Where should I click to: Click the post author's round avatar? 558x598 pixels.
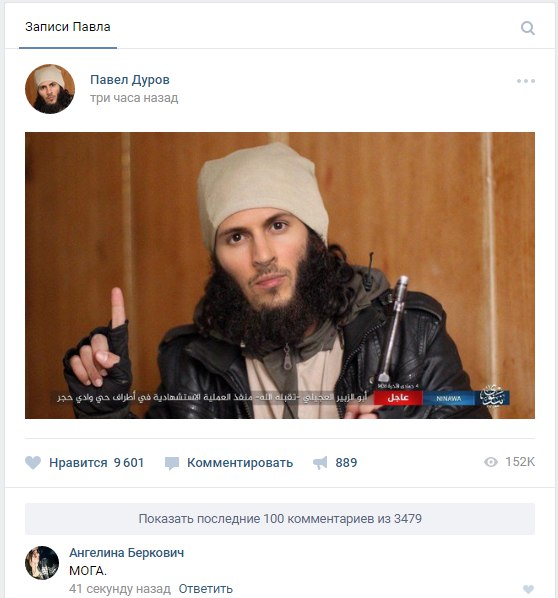pyautogui.click(x=50, y=89)
